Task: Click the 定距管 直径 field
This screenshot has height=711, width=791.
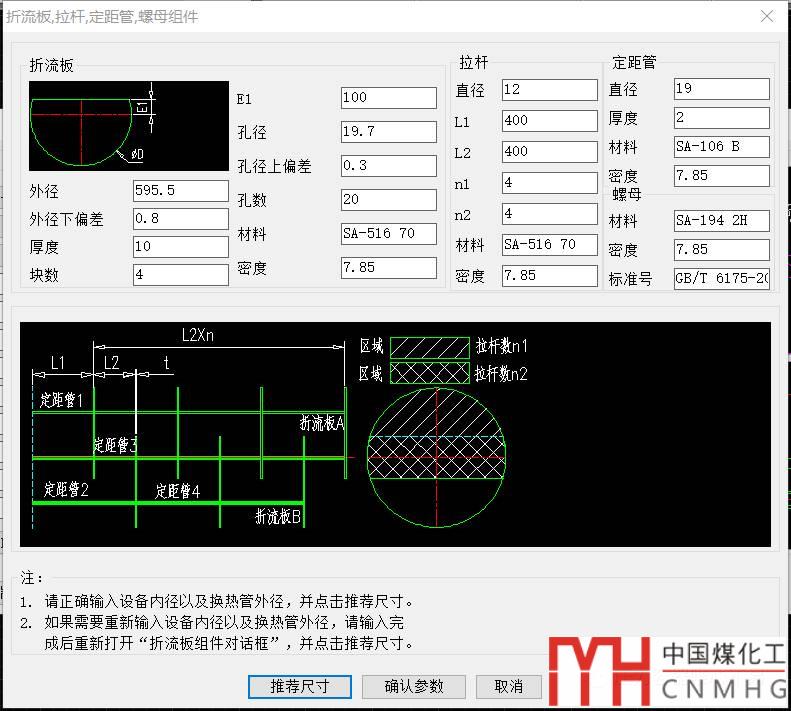Action: [x=721, y=89]
